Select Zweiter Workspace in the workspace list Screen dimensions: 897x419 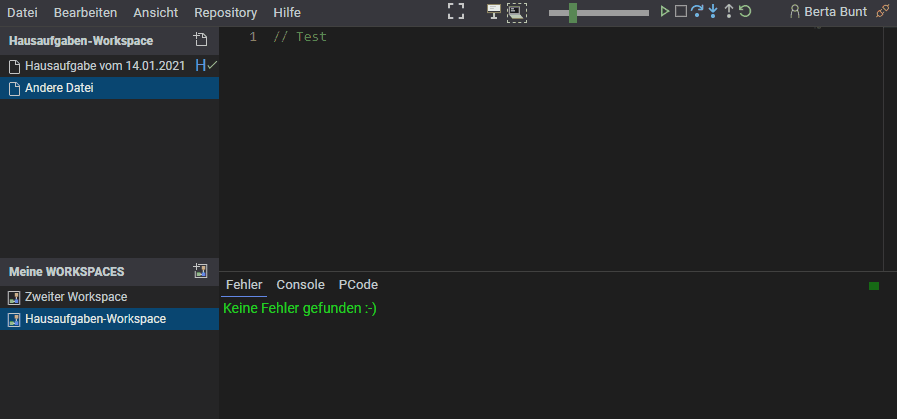(76, 297)
